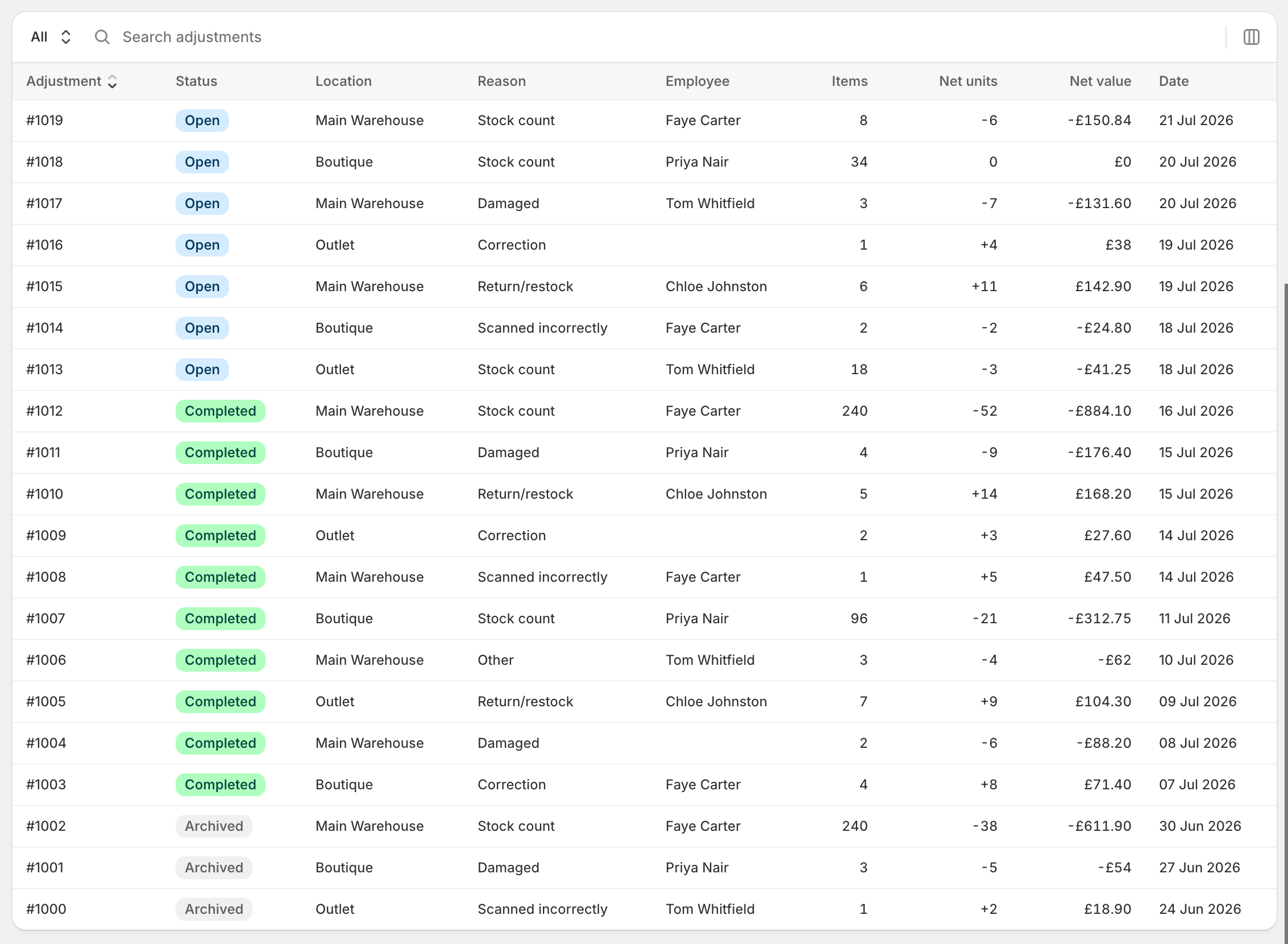The height and width of the screenshot is (944, 1288).
Task: Click the Reason column header
Action: tap(501, 81)
